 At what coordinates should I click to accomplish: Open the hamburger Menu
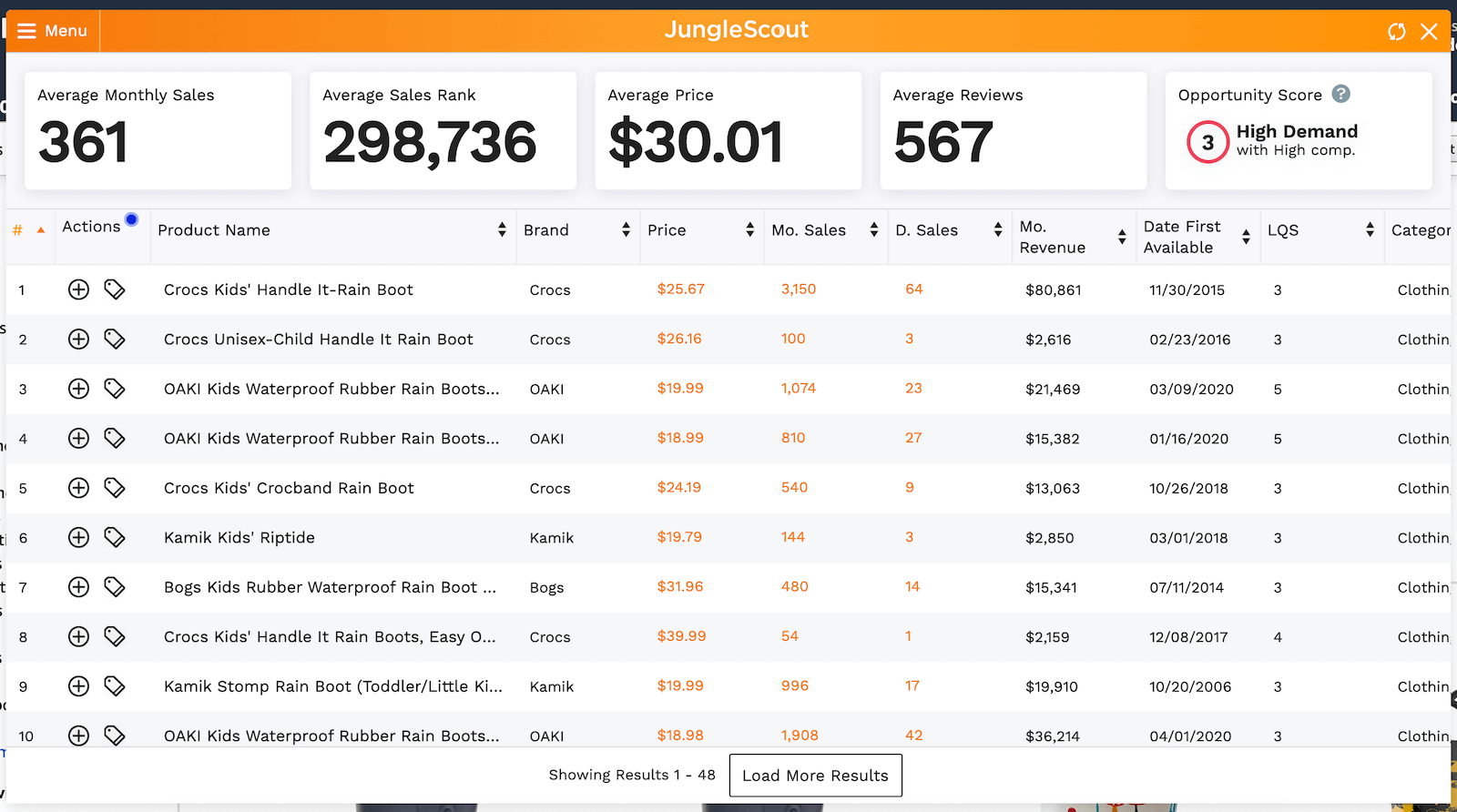pyautogui.click(x=52, y=31)
